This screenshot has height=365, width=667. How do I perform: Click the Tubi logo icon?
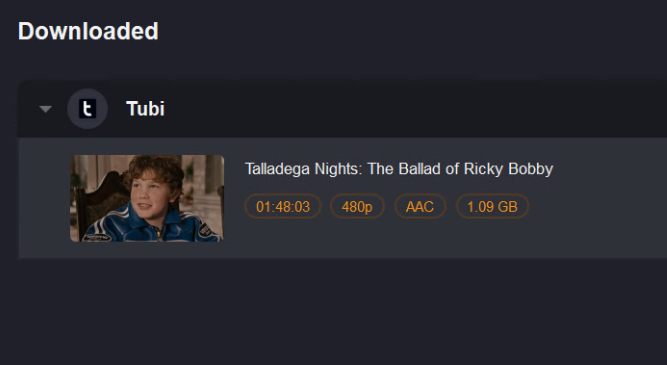tap(87, 109)
